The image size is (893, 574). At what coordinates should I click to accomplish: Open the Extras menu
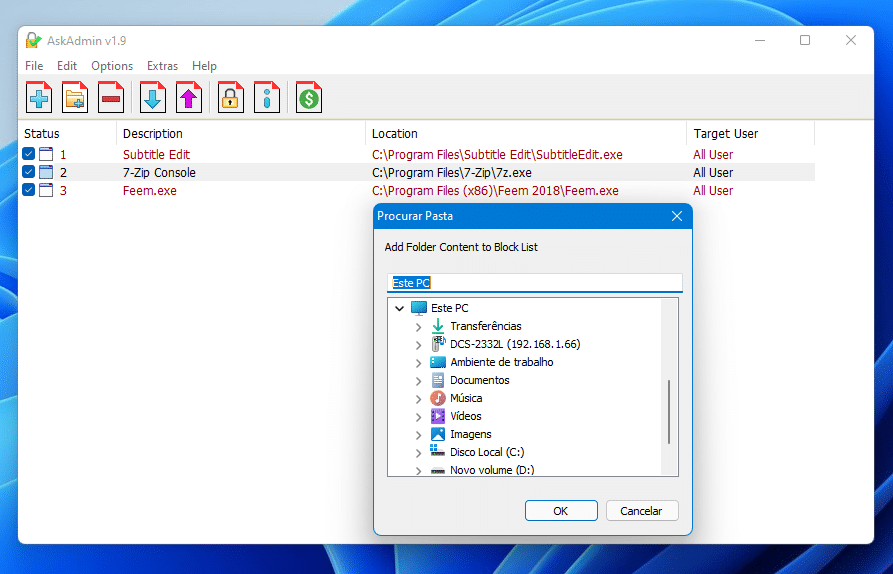[x=162, y=65]
